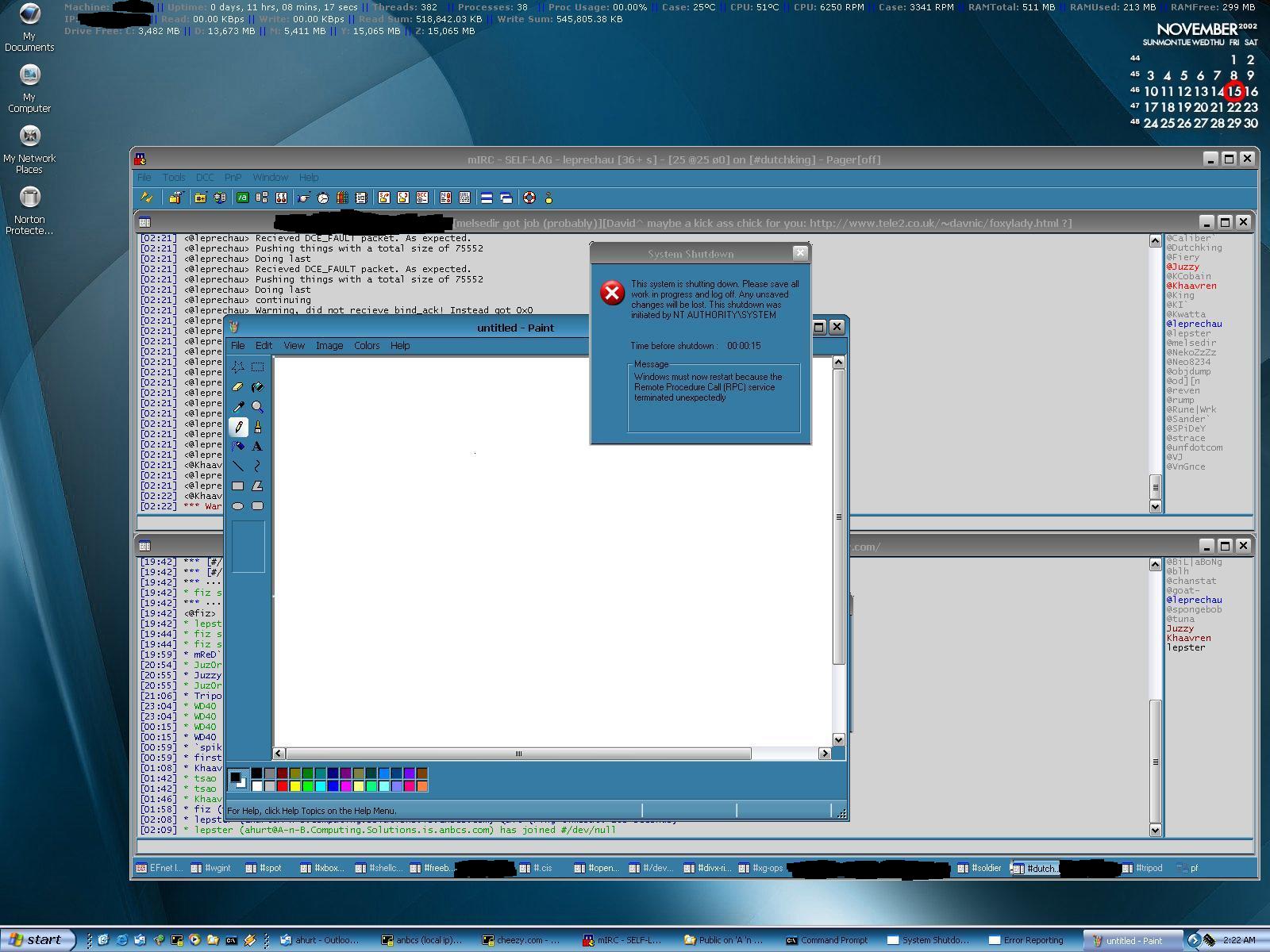Select the Ellipse shape tool in Paint

(x=237, y=506)
